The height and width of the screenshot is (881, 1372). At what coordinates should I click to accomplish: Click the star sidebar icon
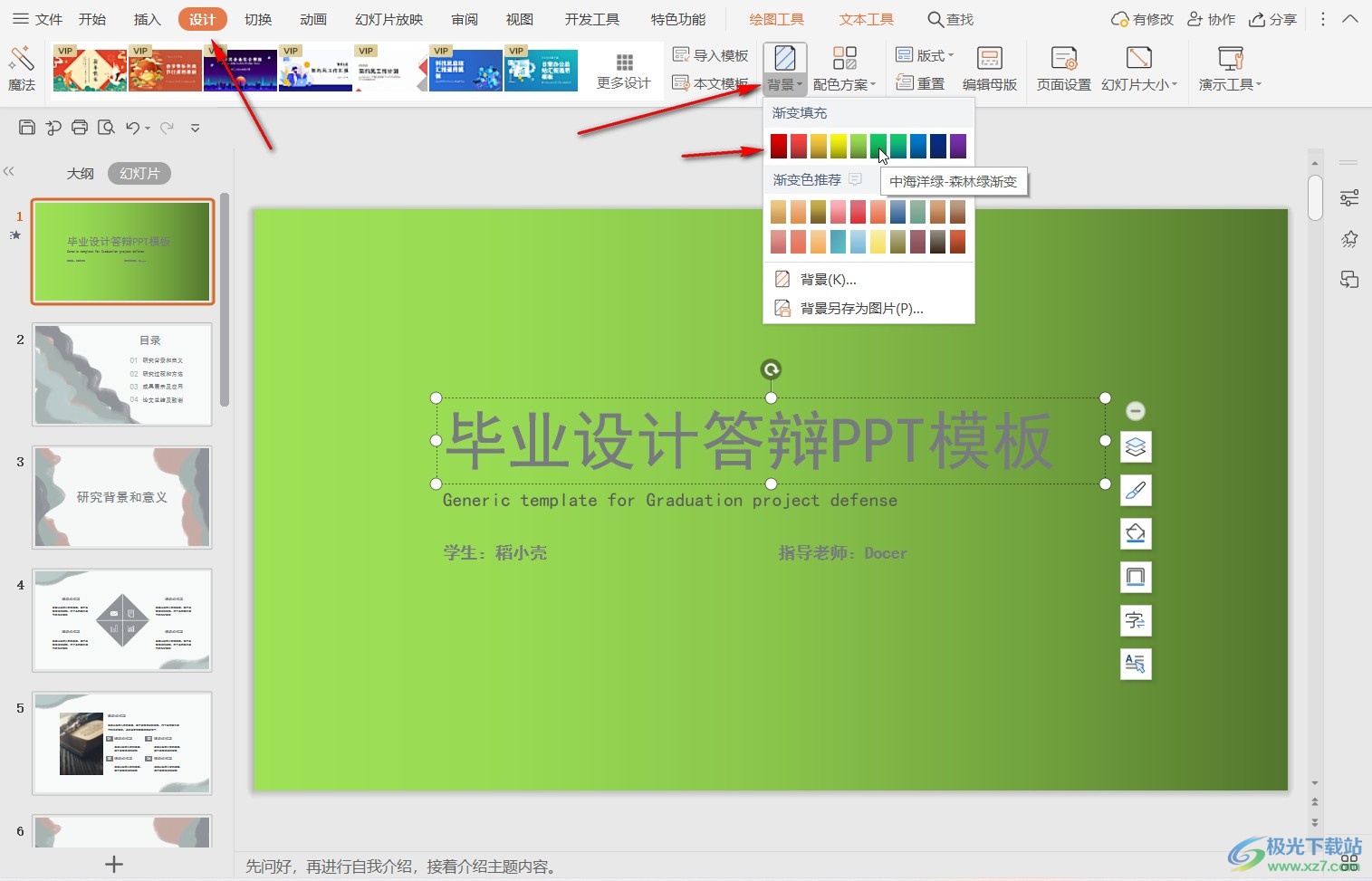coord(1349,239)
